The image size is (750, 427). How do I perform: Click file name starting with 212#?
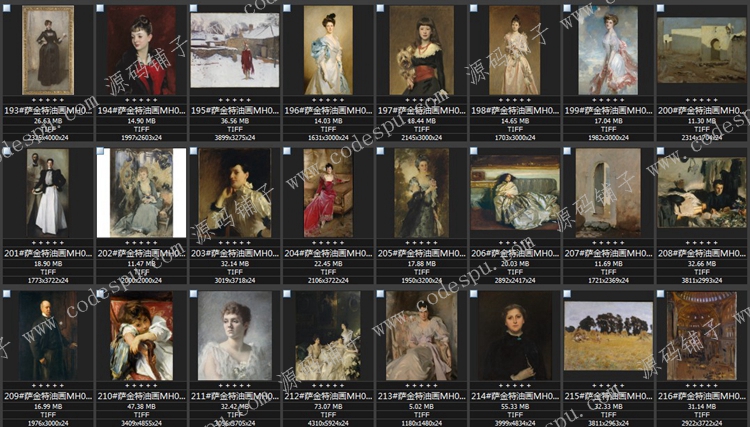(x=328, y=396)
